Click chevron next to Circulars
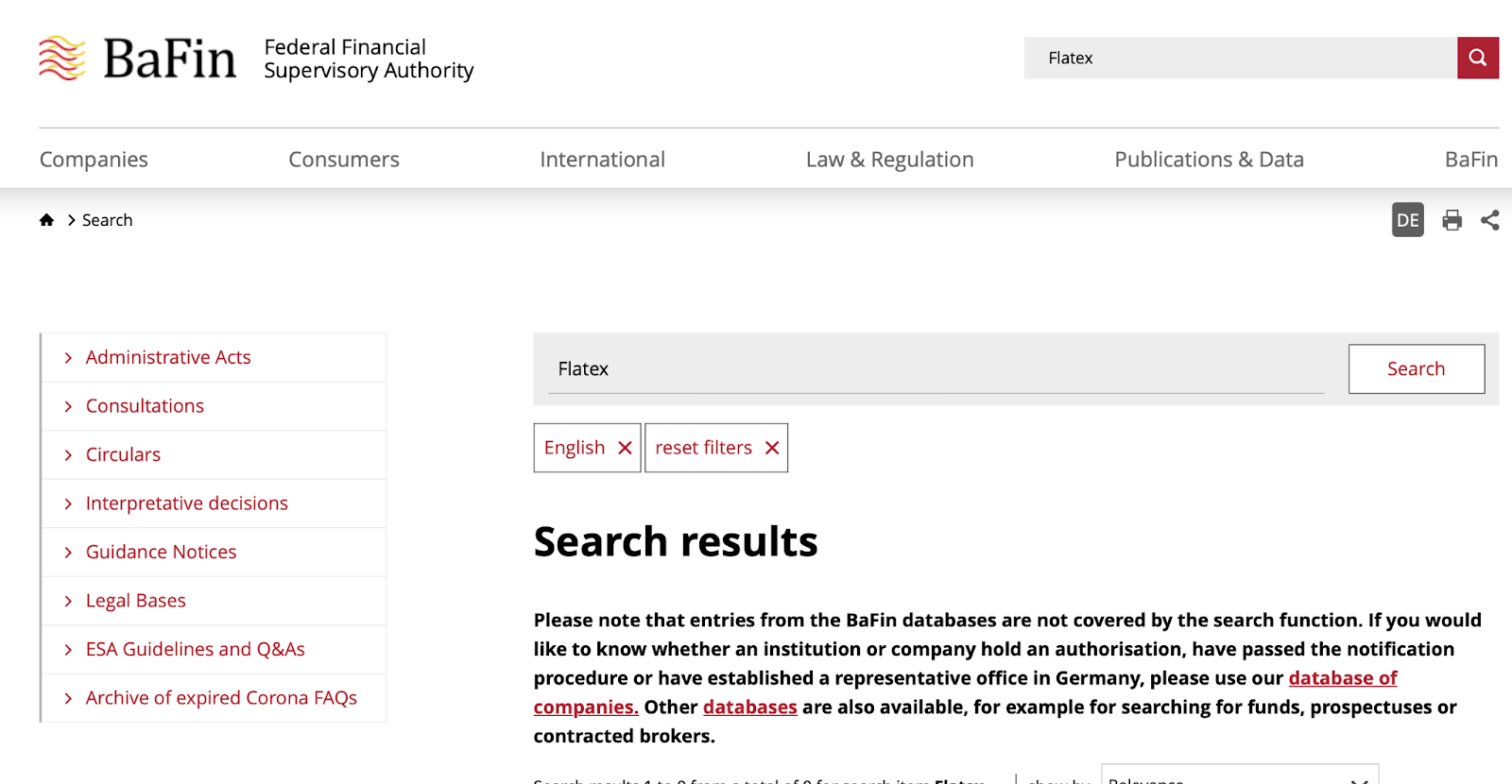The height and width of the screenshot is (784, 1512). [x=68, y=455]
